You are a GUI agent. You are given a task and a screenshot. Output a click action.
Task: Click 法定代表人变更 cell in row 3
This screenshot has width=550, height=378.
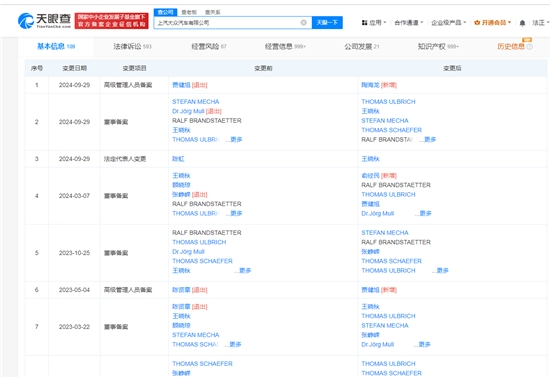coord(125,159)
